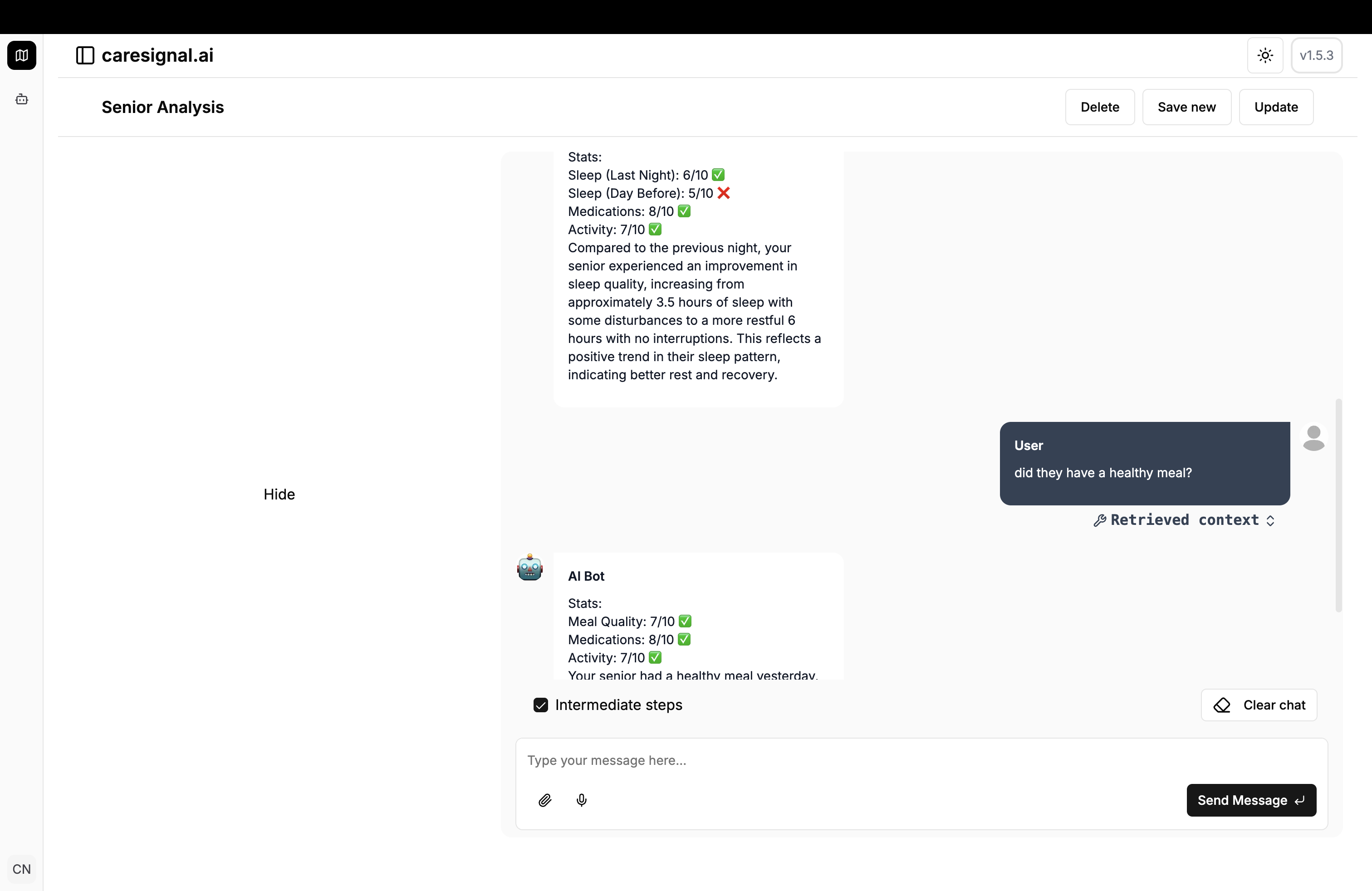Screen dimensions: 1372x891
Task: Click the map icon in the sidebar
Action: point(22,55)
